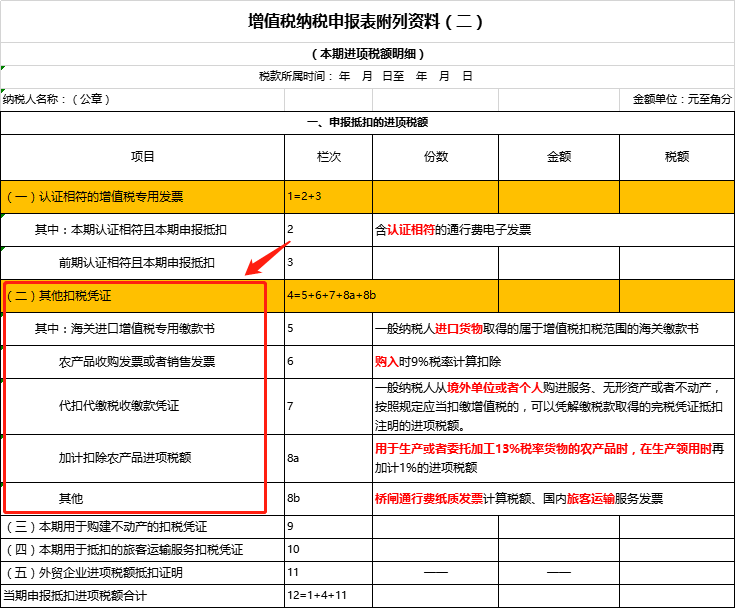Viewport: 735px width, 608px height.
Task: Select the formula cell 12=1+4+11
Action: coord(329,596)
